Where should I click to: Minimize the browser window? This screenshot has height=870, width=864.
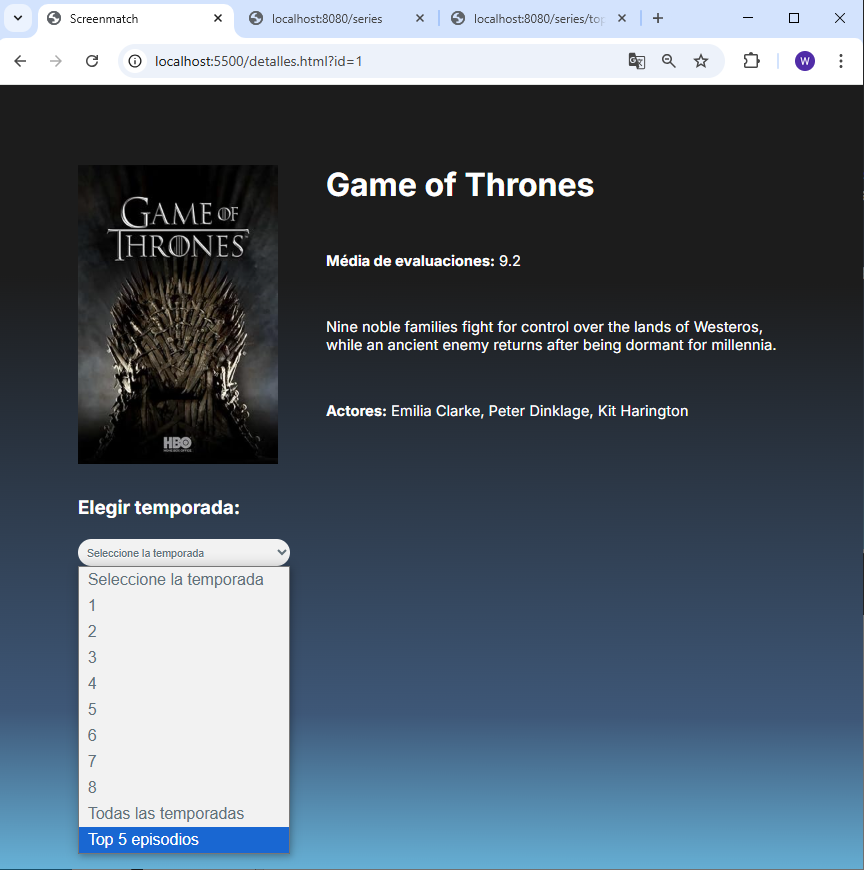tap(748, 18)
